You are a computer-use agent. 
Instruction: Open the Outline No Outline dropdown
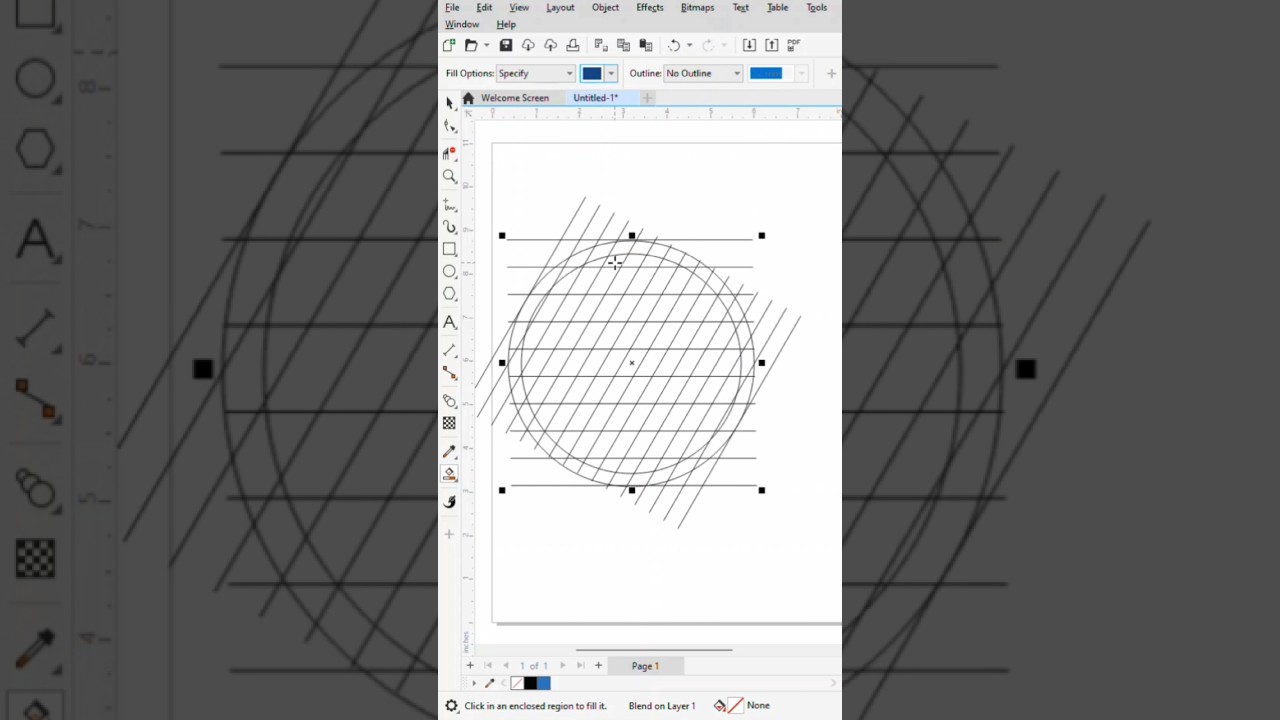(703, 73)
